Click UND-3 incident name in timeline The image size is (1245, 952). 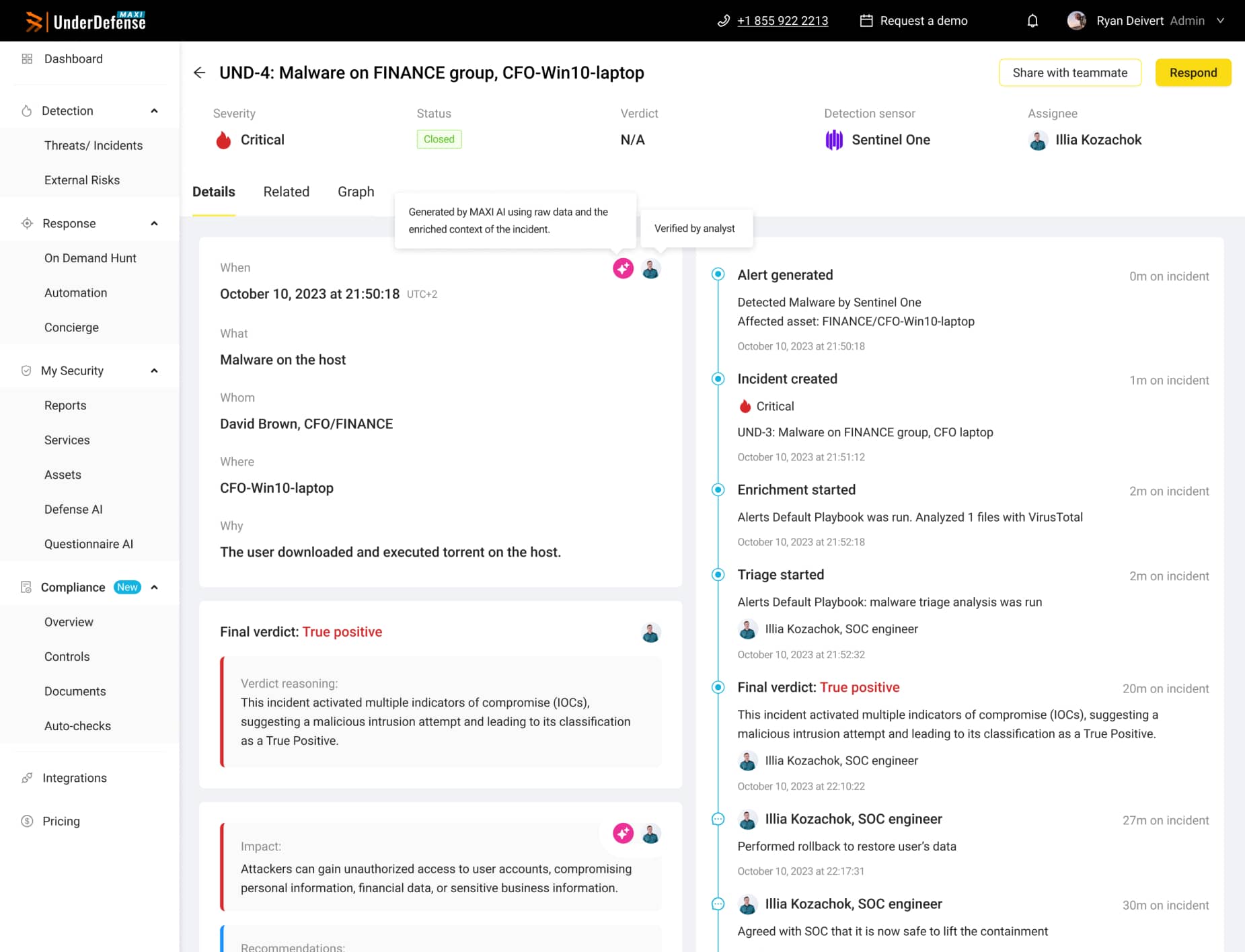[x=865, y=432]
